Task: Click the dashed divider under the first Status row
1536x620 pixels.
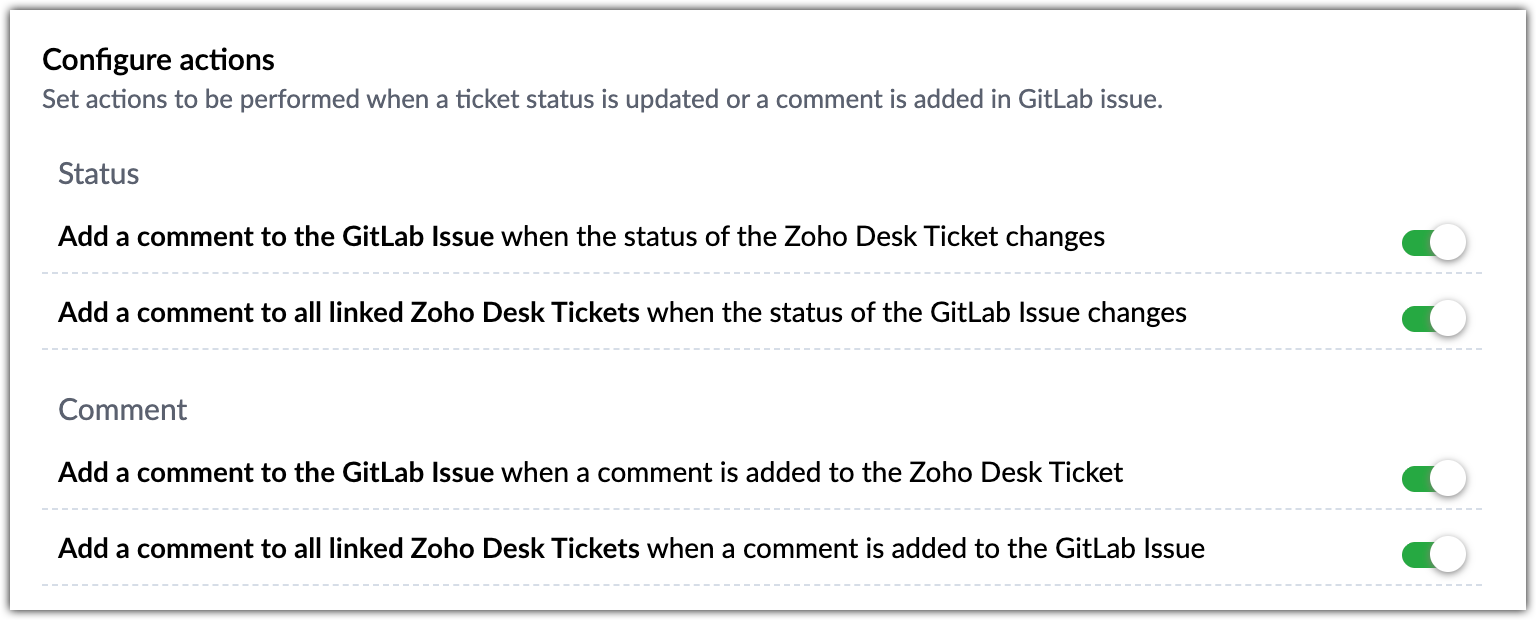Action: 760,272
